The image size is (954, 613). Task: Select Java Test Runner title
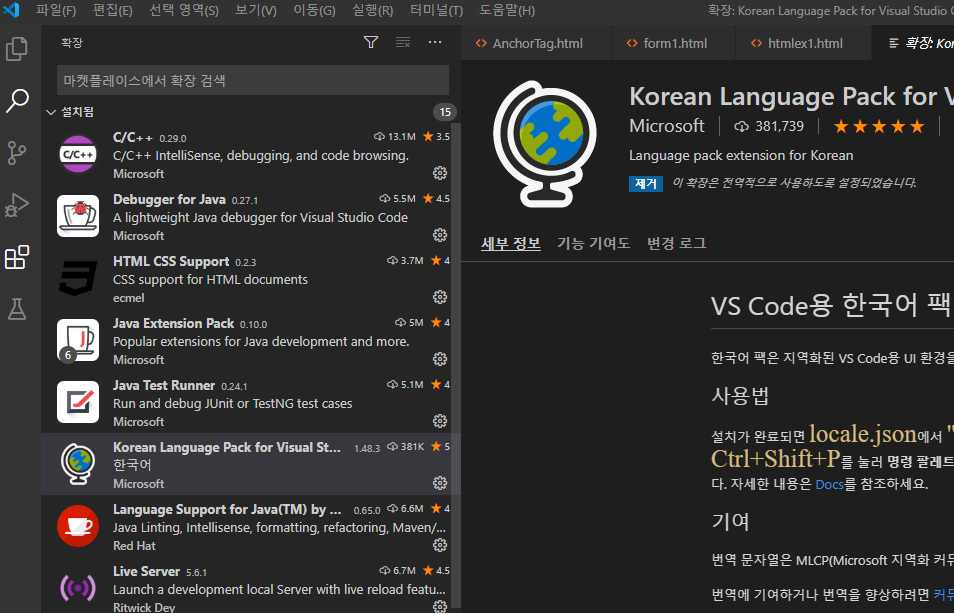[x=164, y=386]
